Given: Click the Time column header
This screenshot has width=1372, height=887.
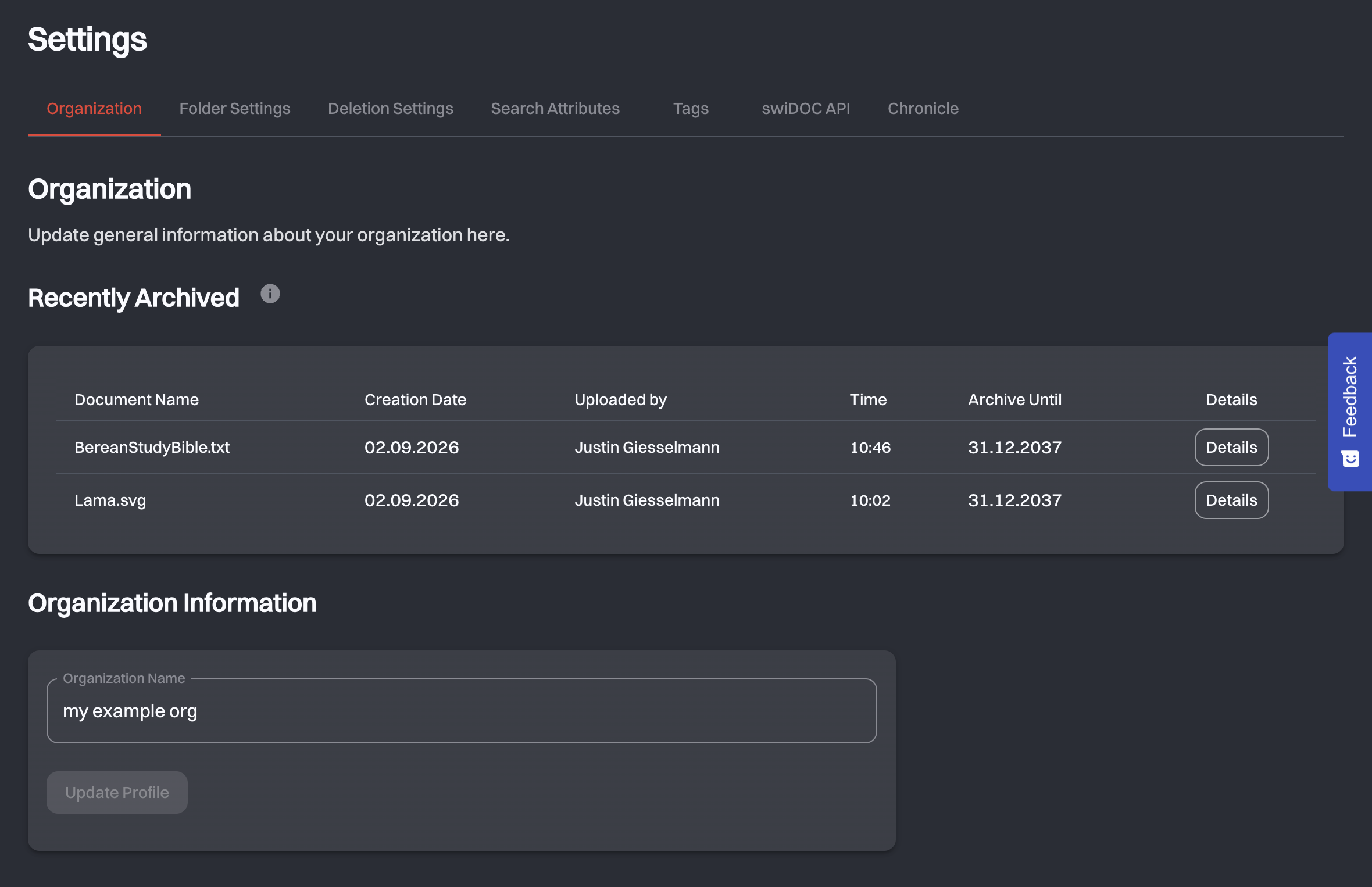Looking at the screenshot, I should pos(868,400).
